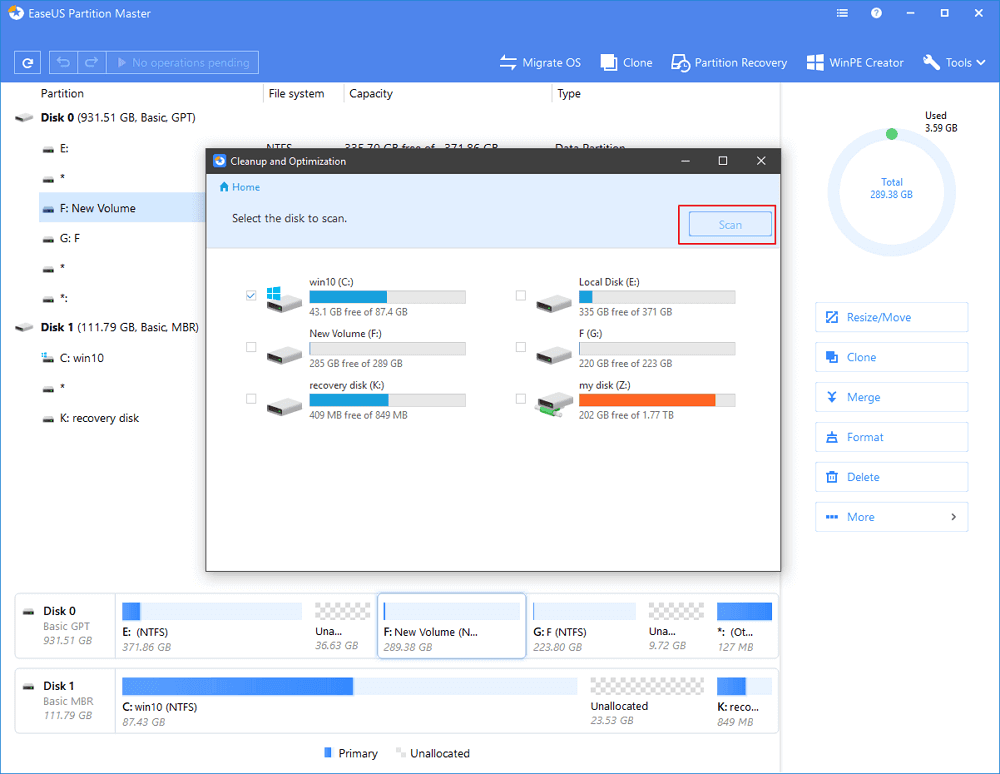Click the Partition column header
The width and height of the screenshot is (1000, 774).
[62, 93]
